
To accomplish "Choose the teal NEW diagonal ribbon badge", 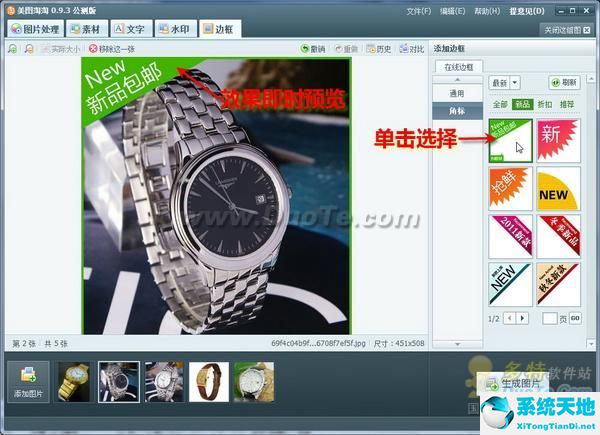I will (510, 284).
